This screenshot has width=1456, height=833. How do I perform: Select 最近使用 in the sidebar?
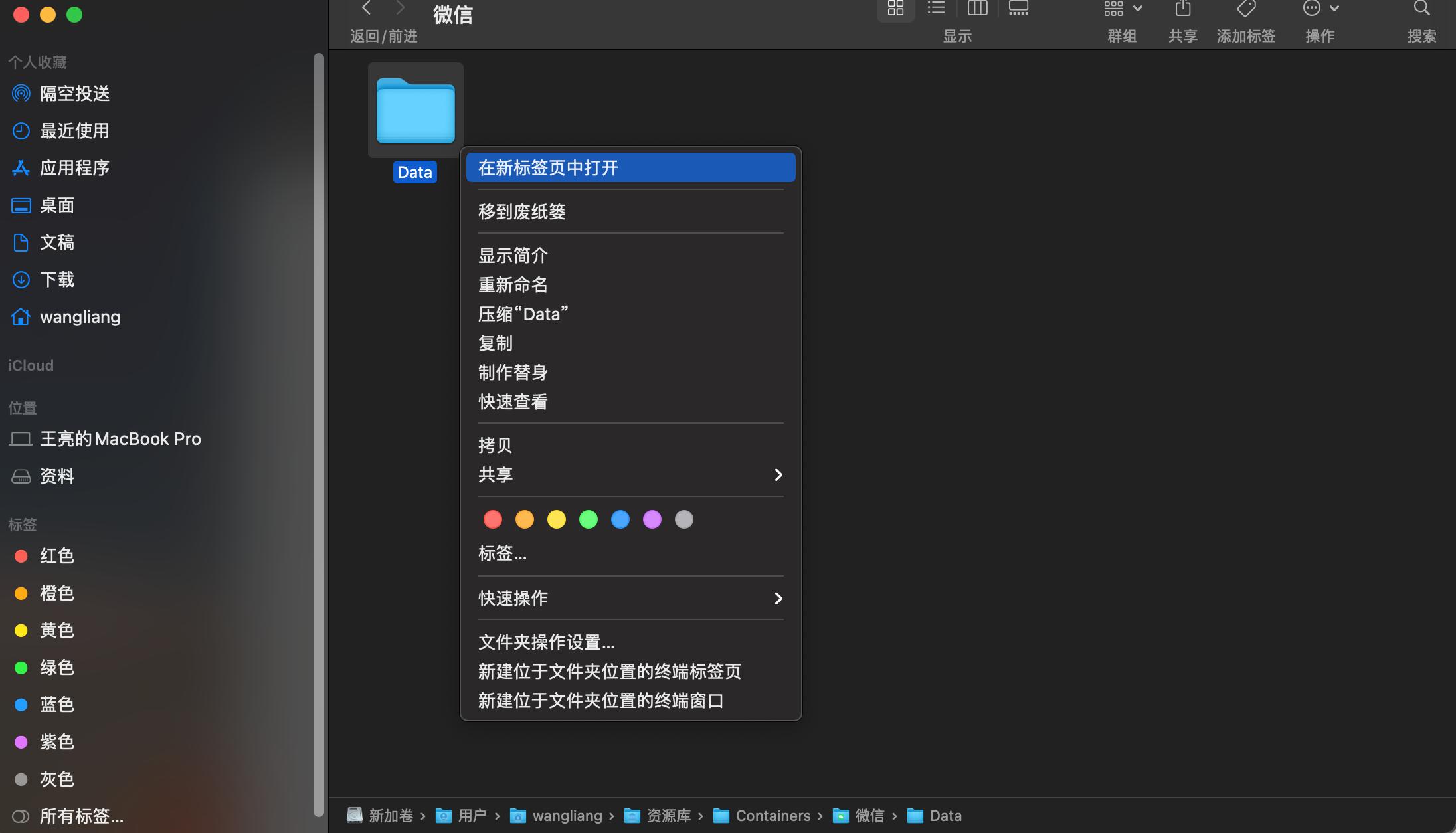[74, 131]
